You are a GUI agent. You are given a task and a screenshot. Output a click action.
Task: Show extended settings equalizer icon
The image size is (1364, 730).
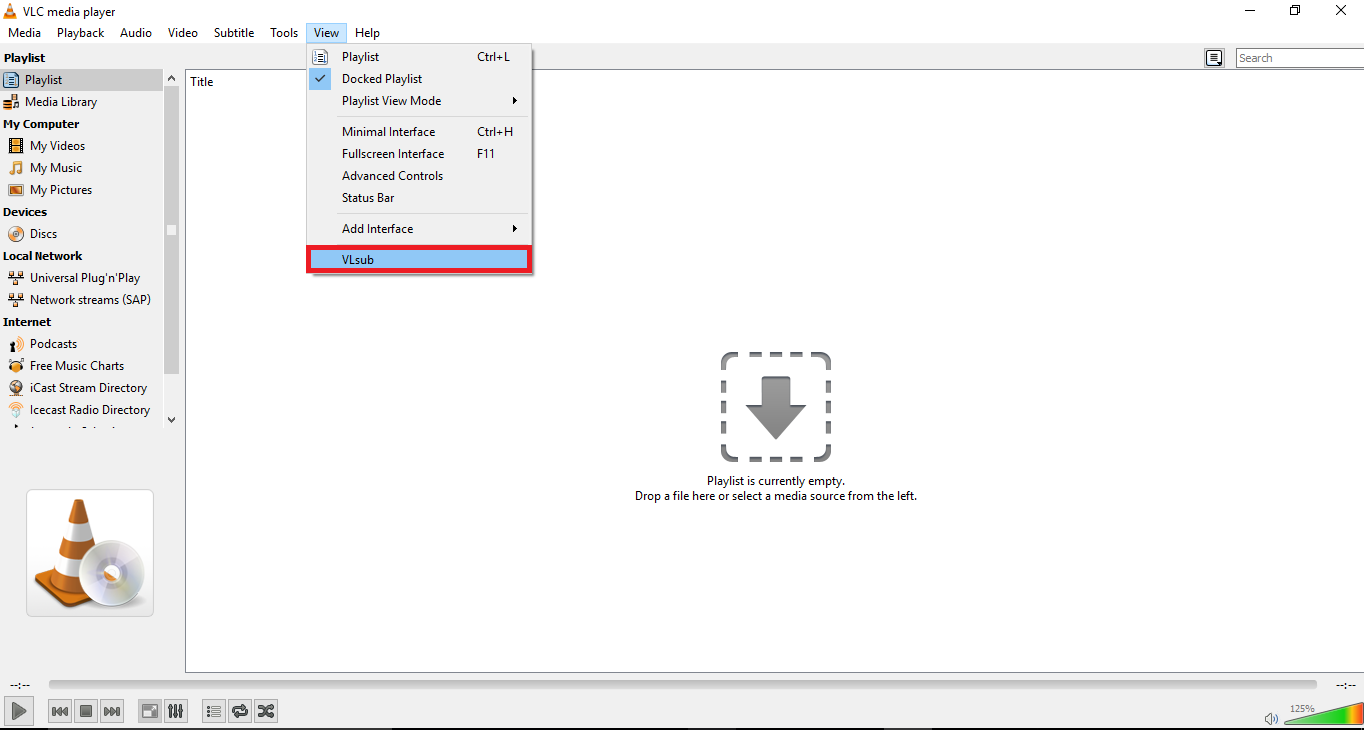175,711
